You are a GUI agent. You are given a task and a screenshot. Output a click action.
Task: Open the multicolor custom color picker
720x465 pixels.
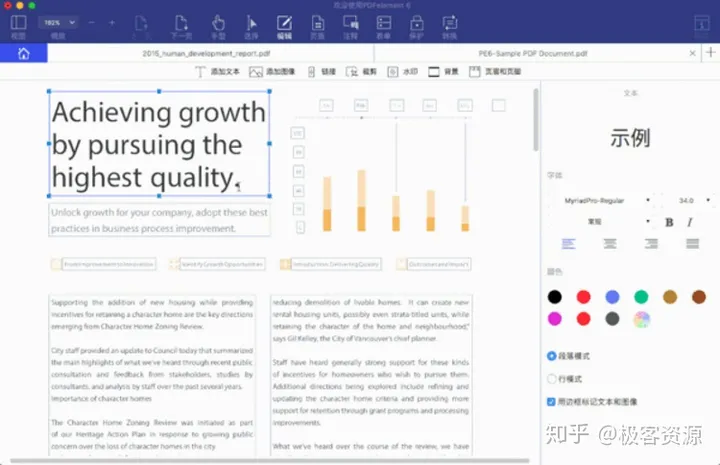pos(641,319)
